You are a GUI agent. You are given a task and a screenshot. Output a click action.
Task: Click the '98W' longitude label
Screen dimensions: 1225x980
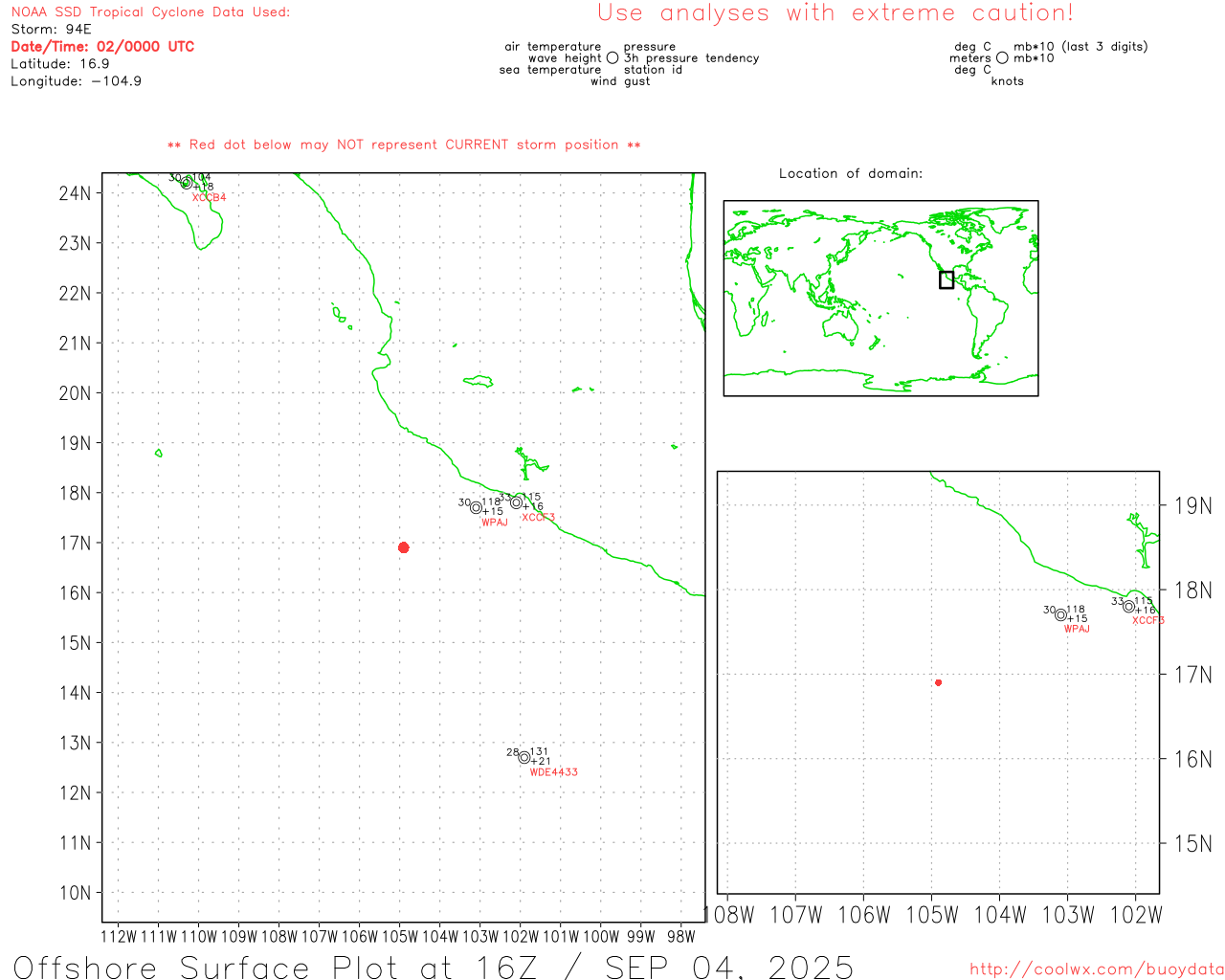click(x=680, y=937)
